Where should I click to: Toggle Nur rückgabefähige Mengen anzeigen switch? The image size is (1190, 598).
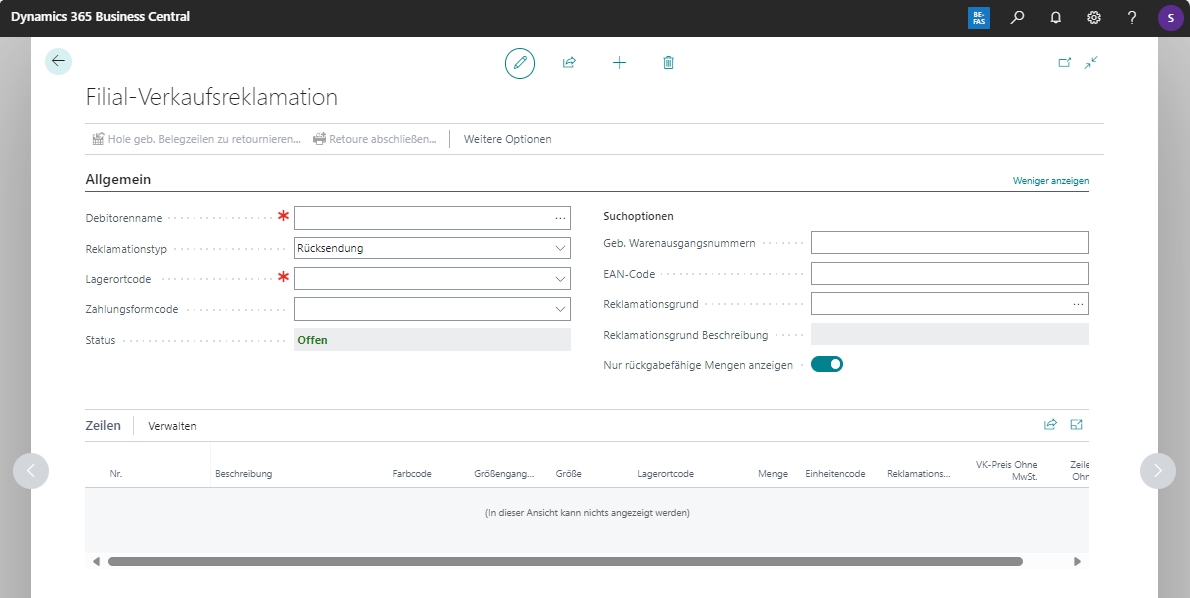coord(827,365)
